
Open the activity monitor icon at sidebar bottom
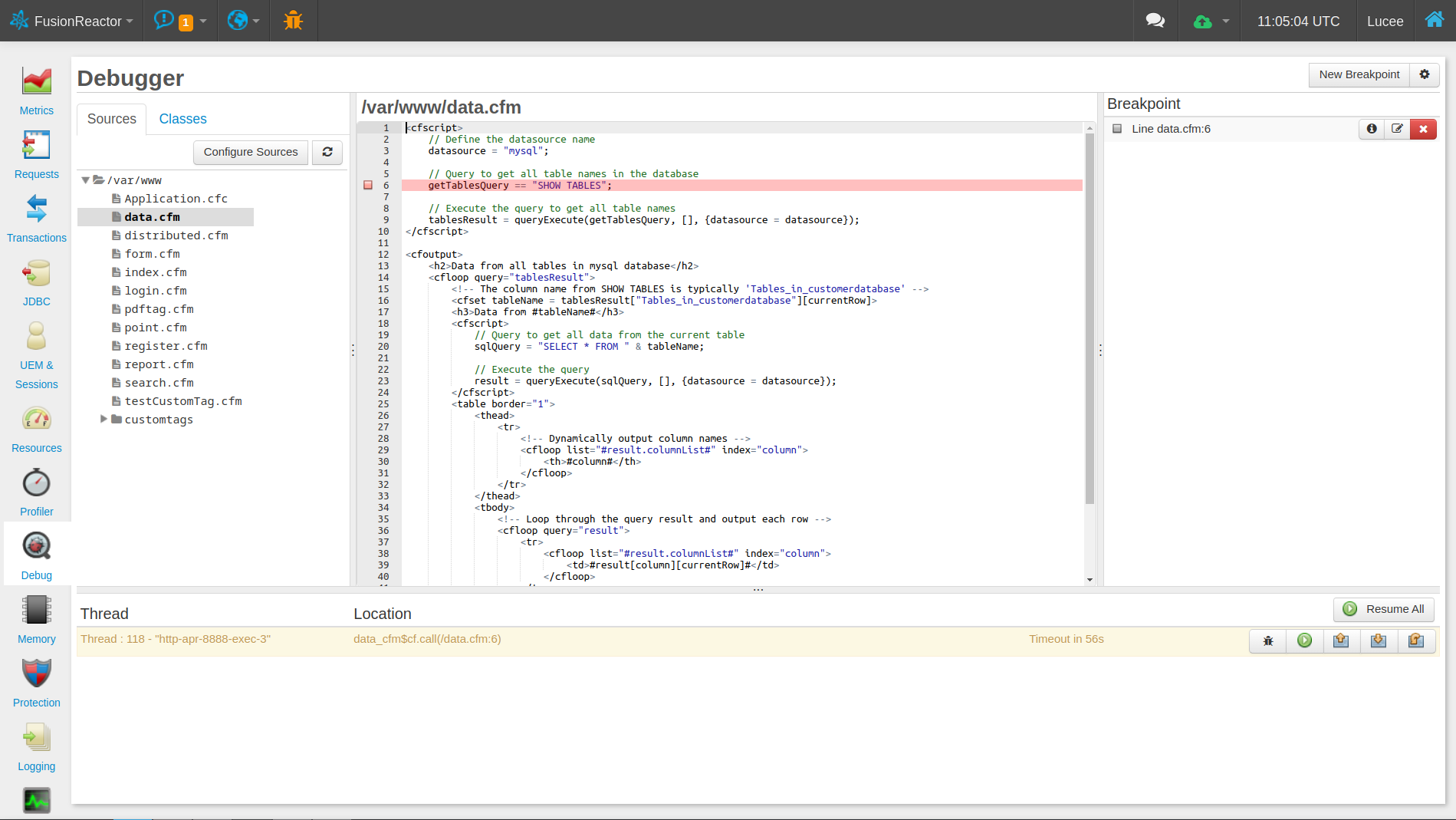37,801
